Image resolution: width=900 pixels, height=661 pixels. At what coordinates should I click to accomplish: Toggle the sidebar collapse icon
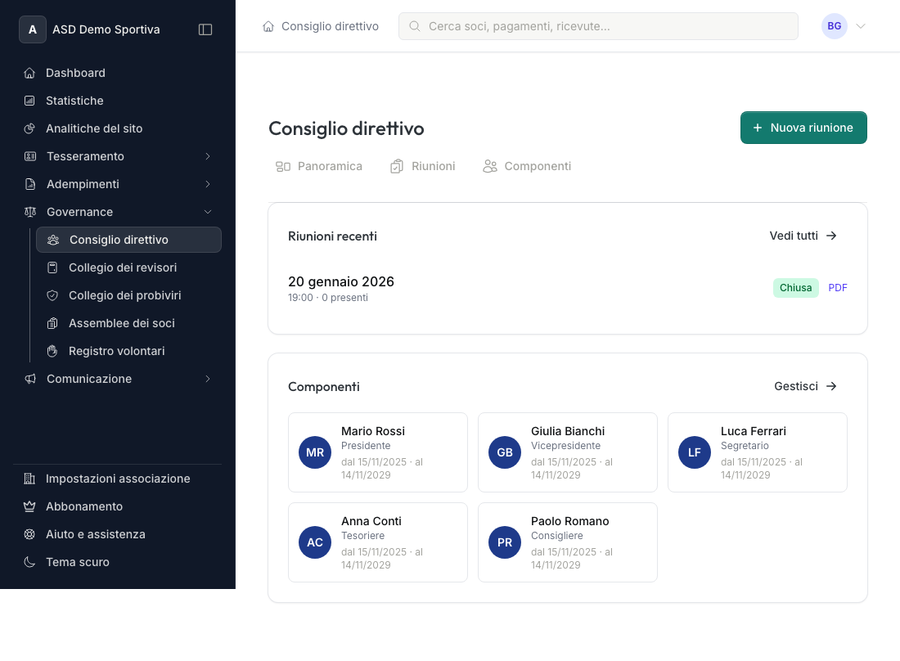tap(205, 29)
